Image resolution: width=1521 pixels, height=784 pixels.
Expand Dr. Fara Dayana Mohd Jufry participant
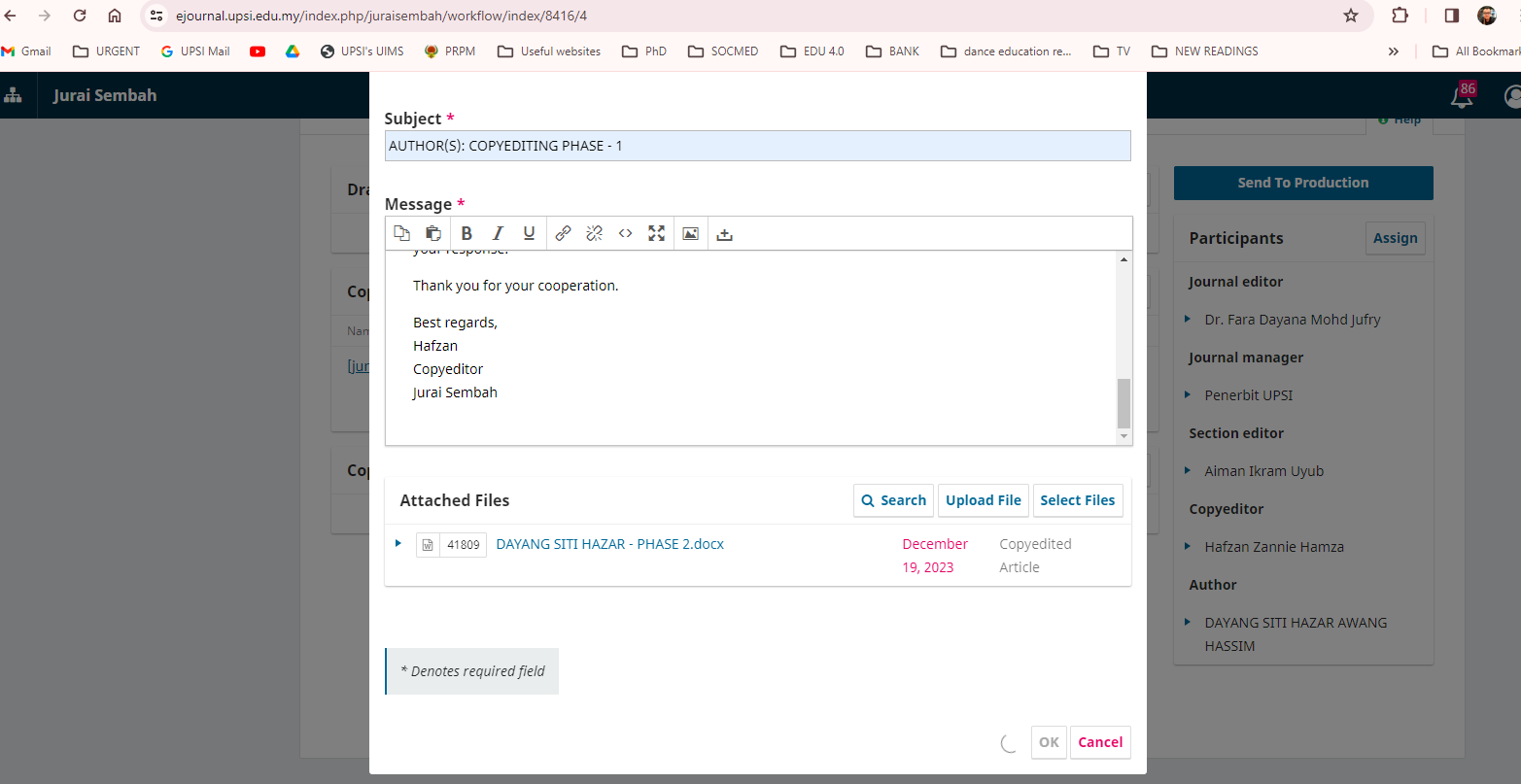click(1188, 320)
